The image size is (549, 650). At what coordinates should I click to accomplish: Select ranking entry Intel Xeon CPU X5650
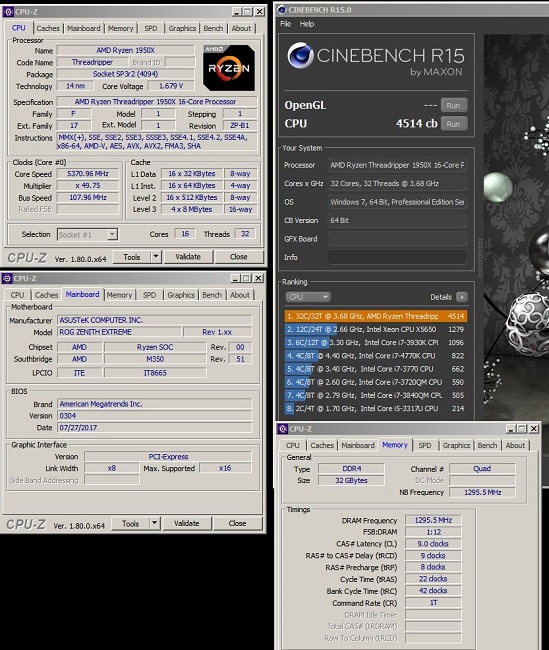[x=376, y=329]
